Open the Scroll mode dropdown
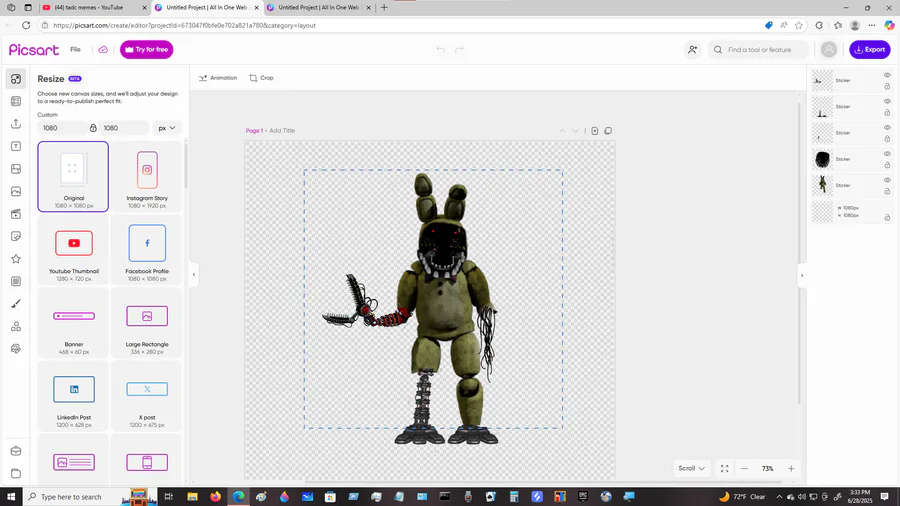 [691, 469]
